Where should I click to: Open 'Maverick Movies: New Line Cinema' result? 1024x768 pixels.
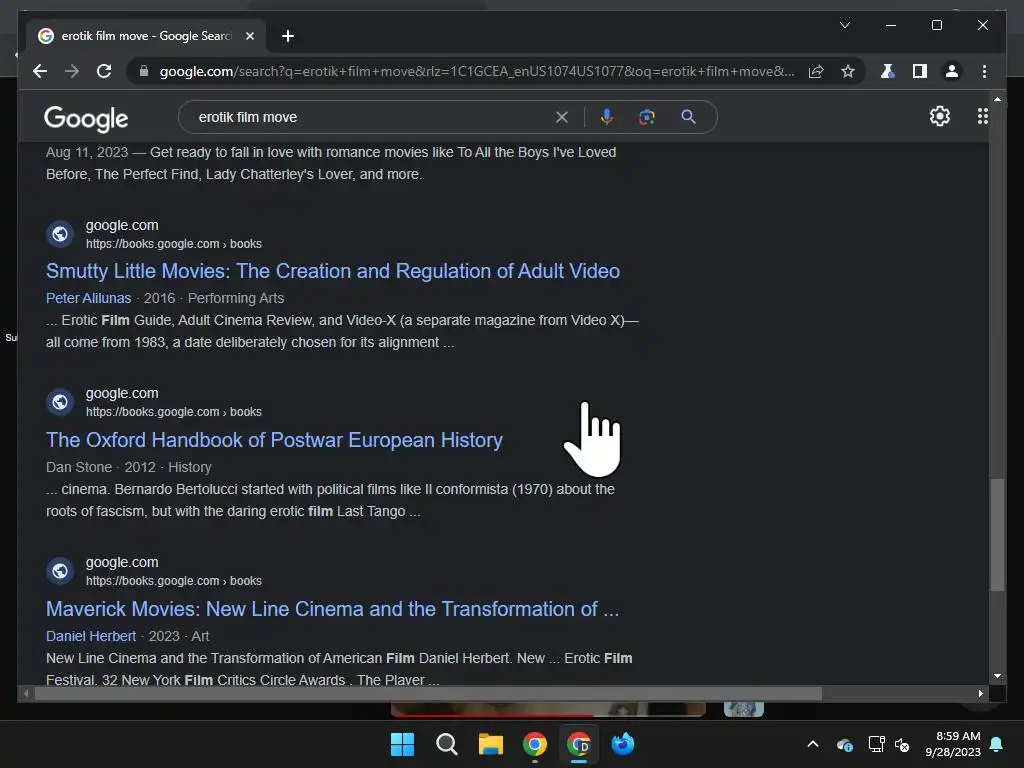click(332, 609)
